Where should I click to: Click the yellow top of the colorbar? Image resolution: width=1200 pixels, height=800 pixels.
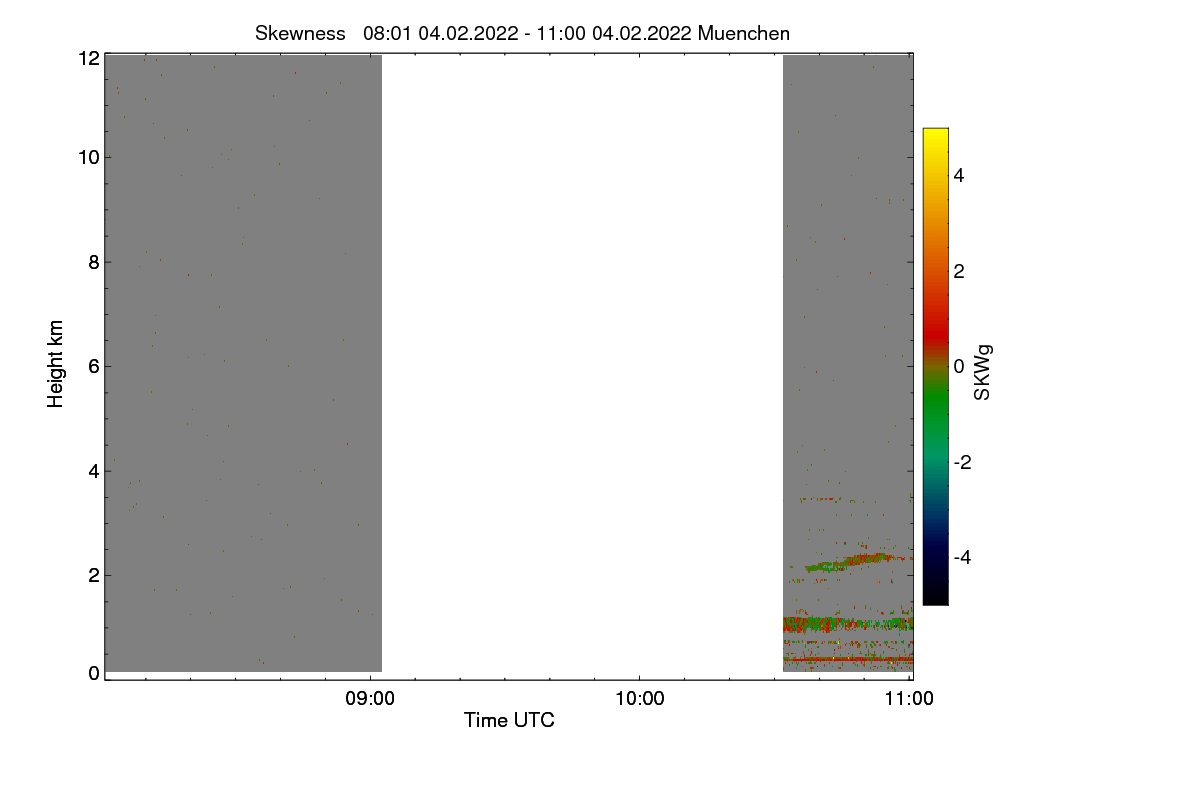(x=935, y=134)
